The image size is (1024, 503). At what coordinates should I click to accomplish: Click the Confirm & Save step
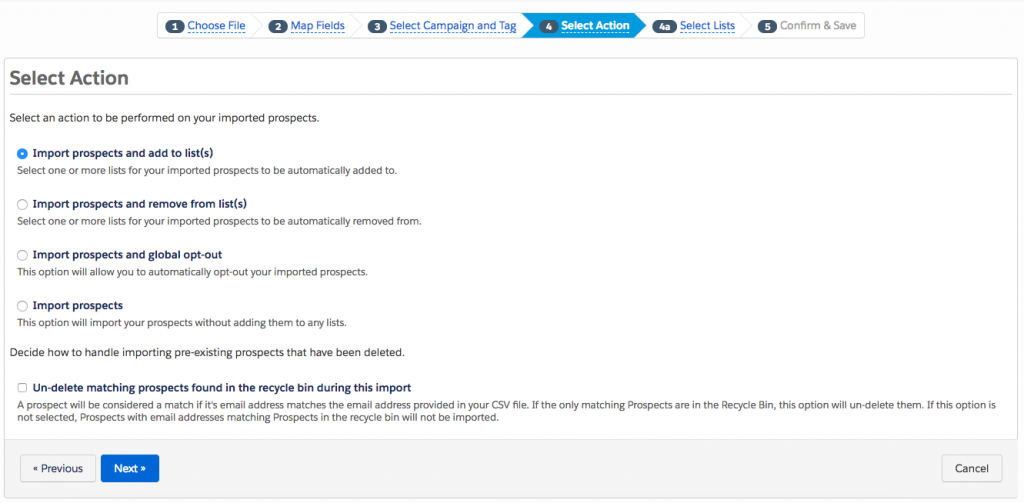click(x=817, y=26)
